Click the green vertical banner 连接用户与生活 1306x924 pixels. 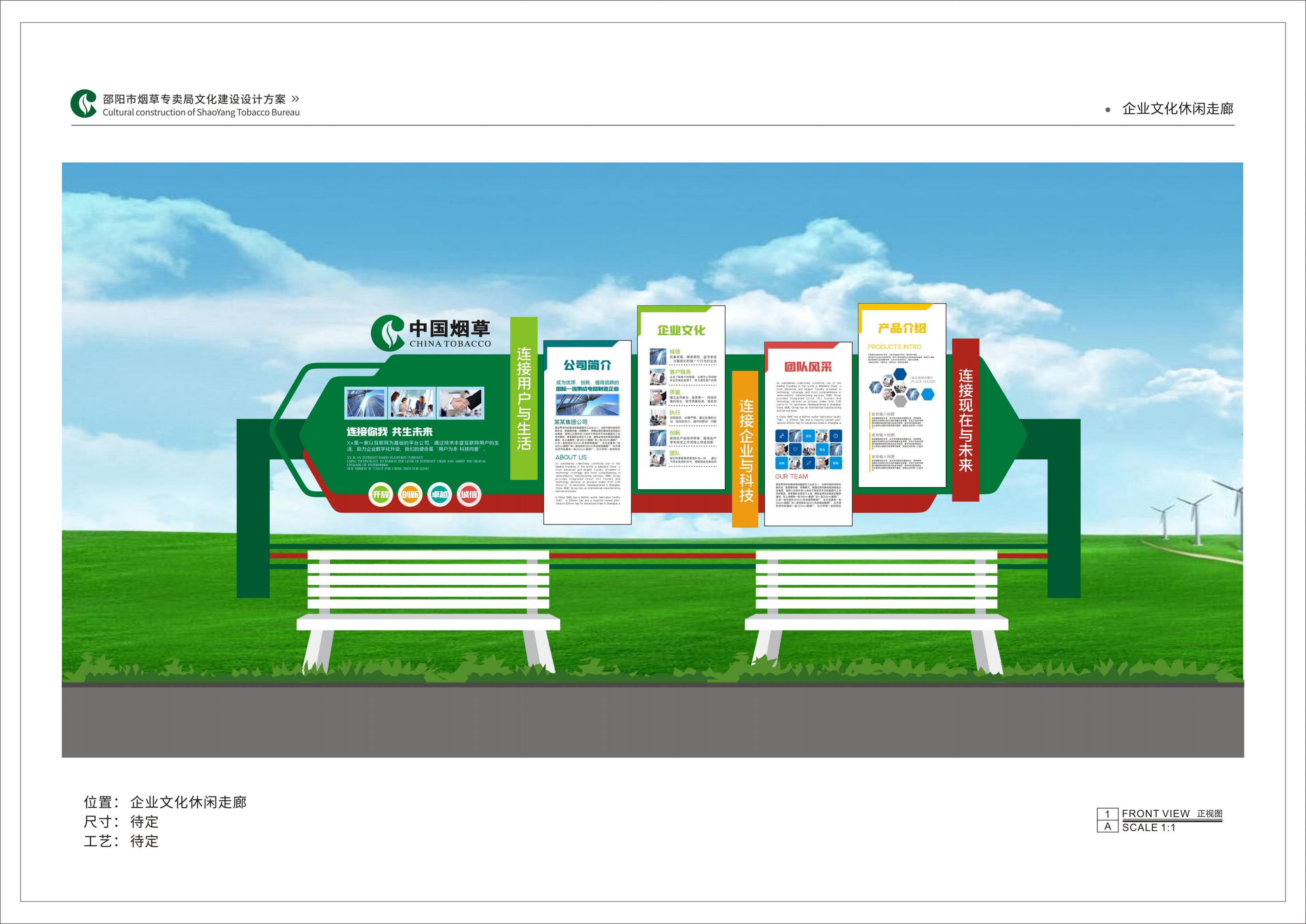(x=524, y=398)
